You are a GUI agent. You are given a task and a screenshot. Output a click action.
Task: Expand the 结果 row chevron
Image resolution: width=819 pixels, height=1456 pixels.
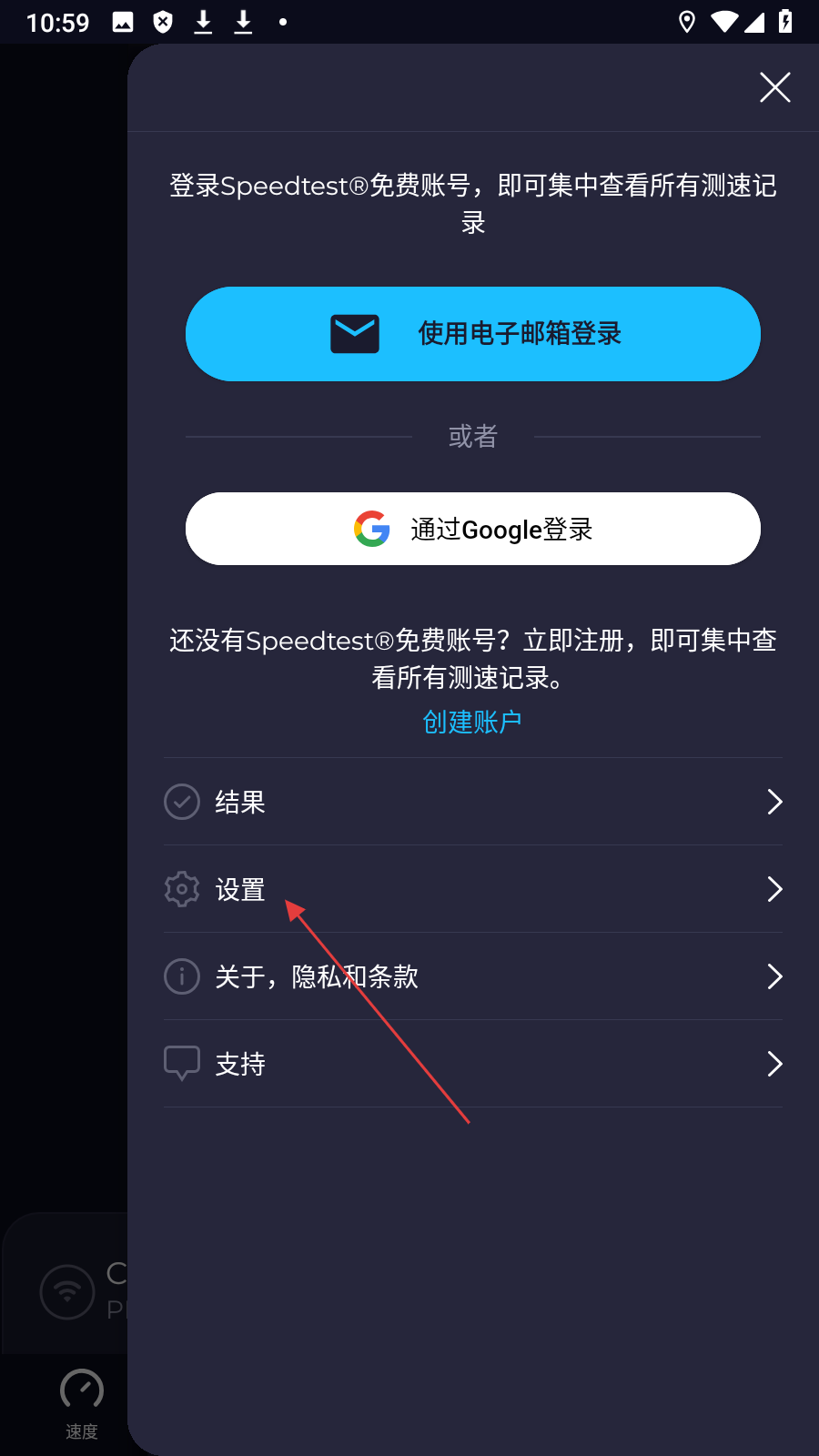coord(774,802)
